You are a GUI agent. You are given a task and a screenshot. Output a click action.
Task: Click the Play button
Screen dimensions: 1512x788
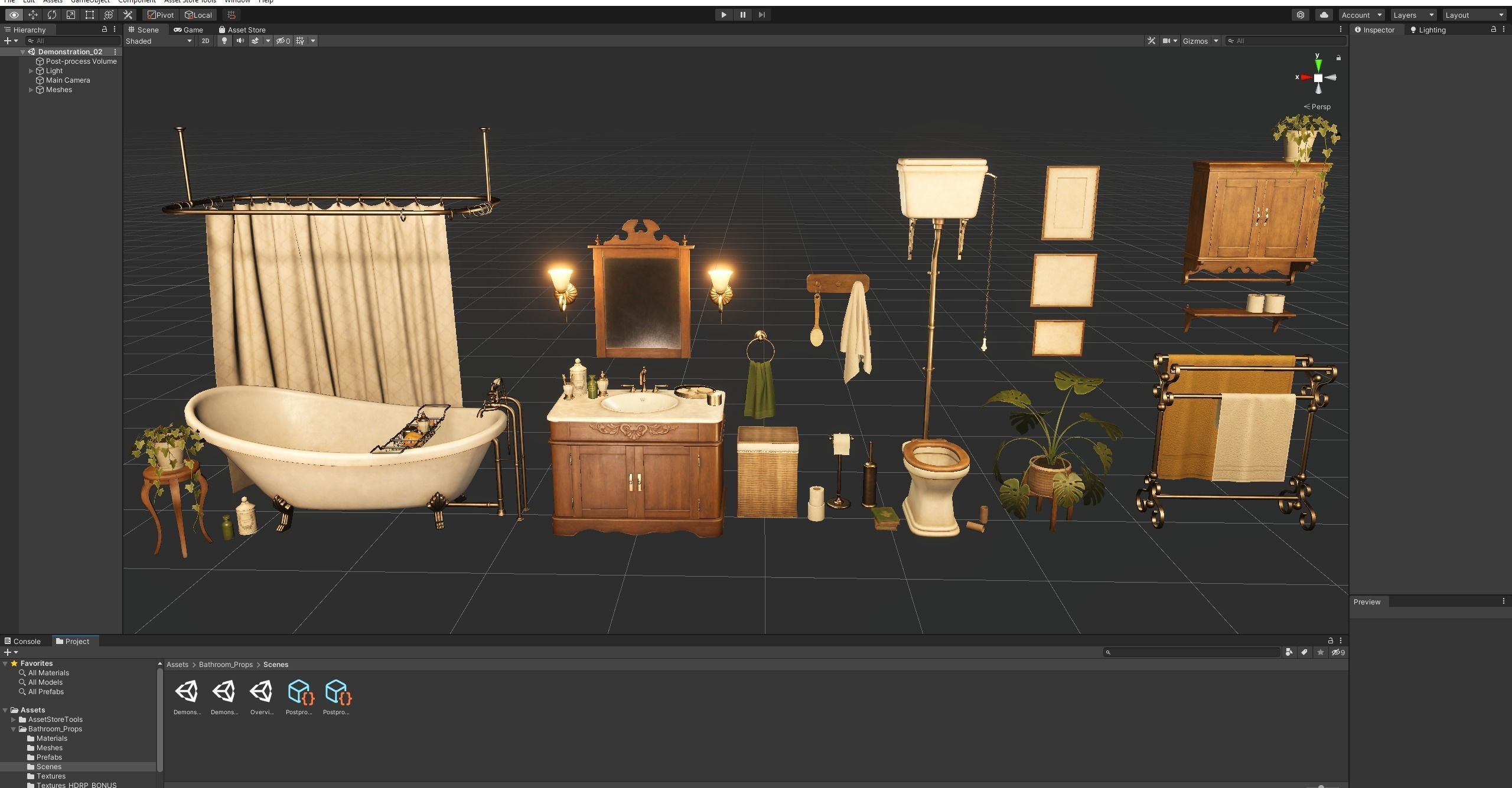pyautogui.click(x=724, y=15)
